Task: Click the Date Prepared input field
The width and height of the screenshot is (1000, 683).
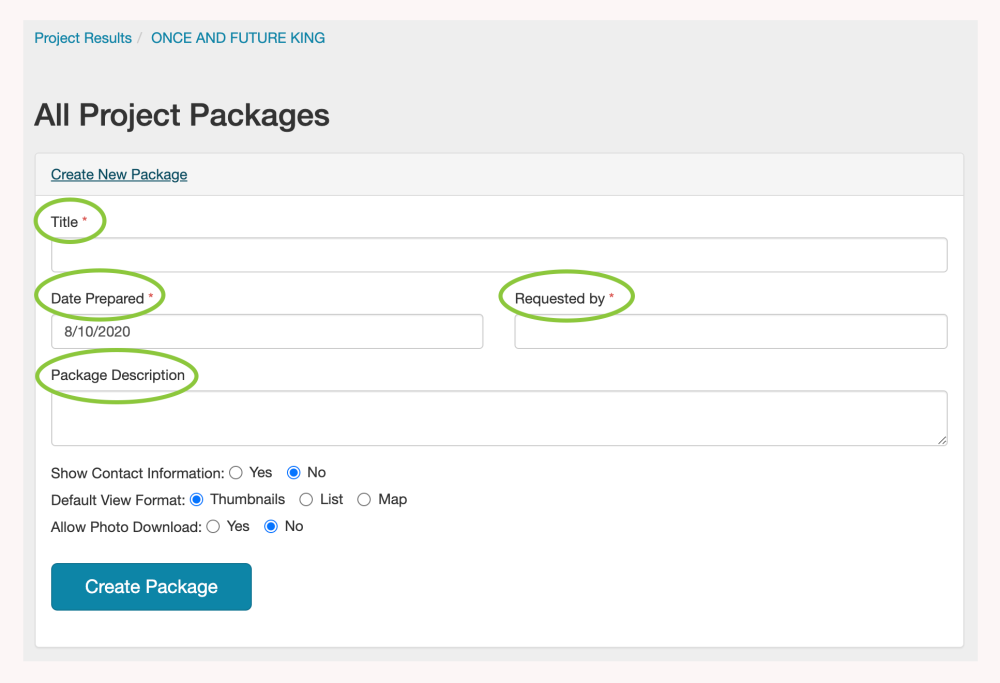Action: 267,331
